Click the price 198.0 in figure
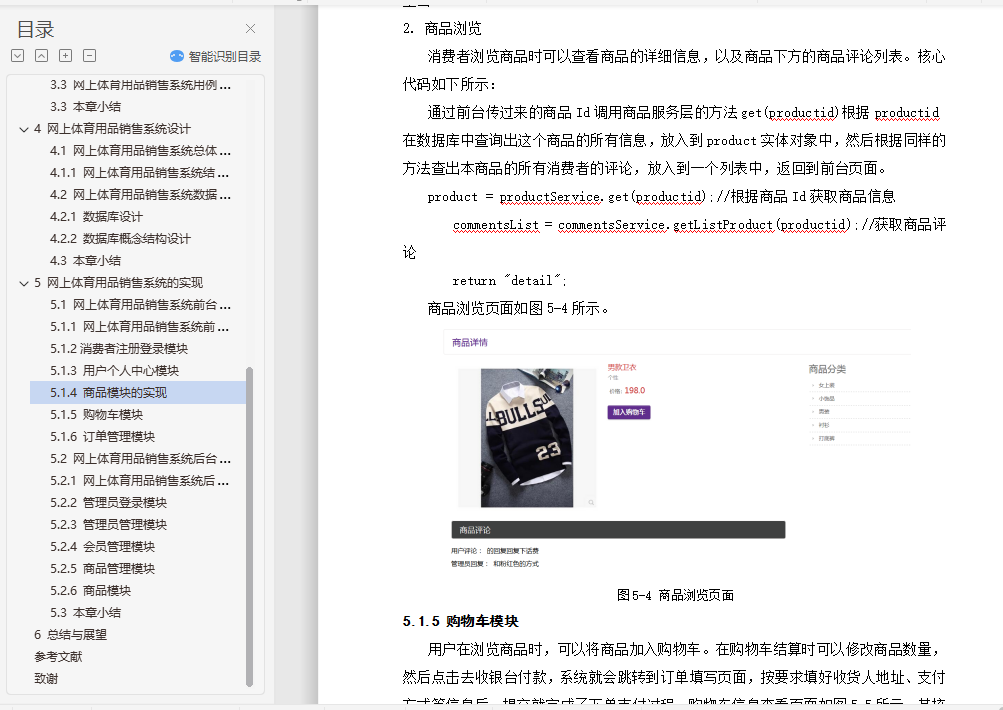Viewport: 1003px width, 710px height. coord(635,390)
